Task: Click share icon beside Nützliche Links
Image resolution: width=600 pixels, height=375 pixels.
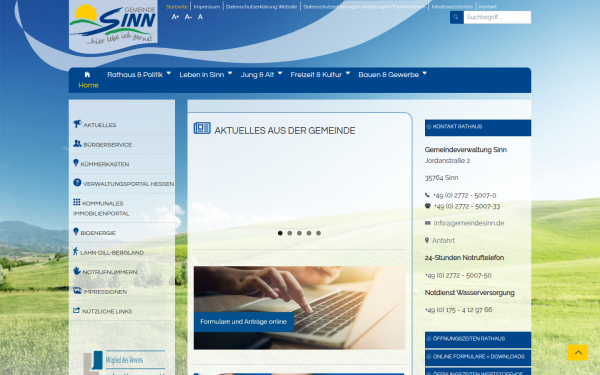Action: pyautogui.click(x=77, y=310)
